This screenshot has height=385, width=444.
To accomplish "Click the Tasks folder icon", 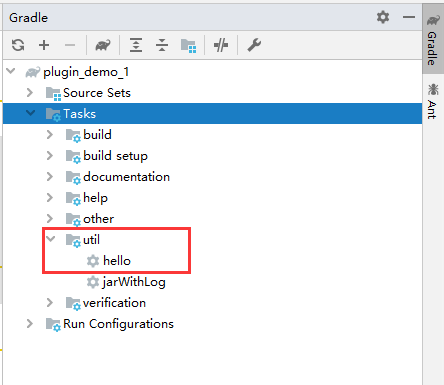I will click(53, 115).
